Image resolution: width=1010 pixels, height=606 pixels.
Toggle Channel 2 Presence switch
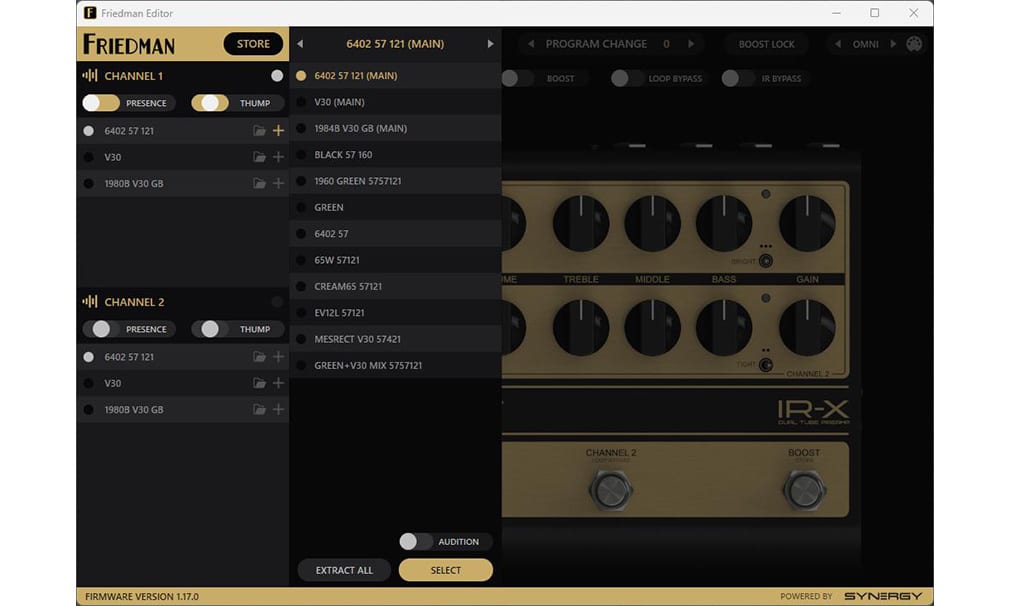pos(100,329)
